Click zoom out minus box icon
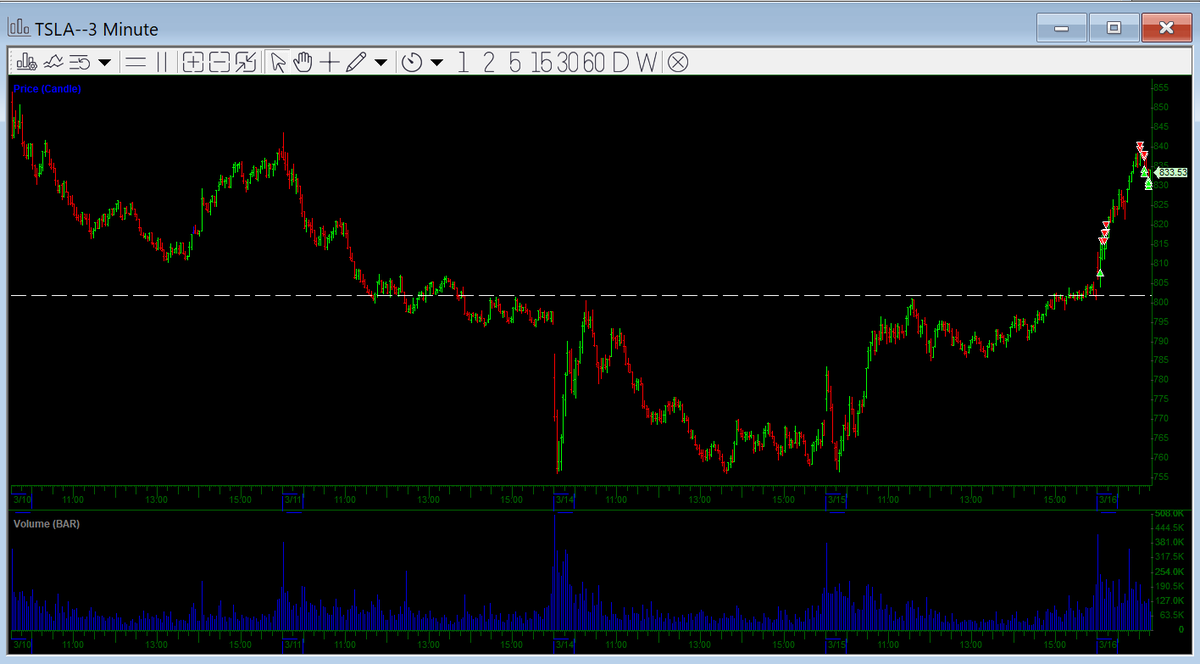The height and width of the screenshot is (664, 1200). click(x=220, y=63)
